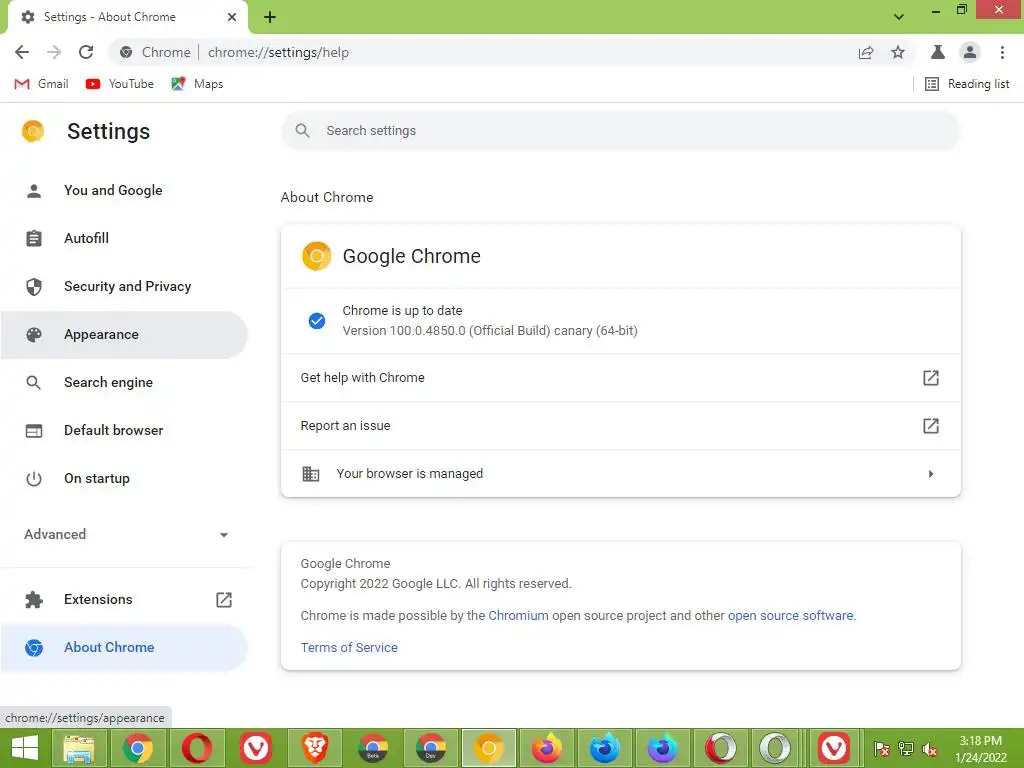Image resolution: width=1024 pixels, height=768 pixels.
Task: Click the action center flag tray icon
Action: point(882,749)
